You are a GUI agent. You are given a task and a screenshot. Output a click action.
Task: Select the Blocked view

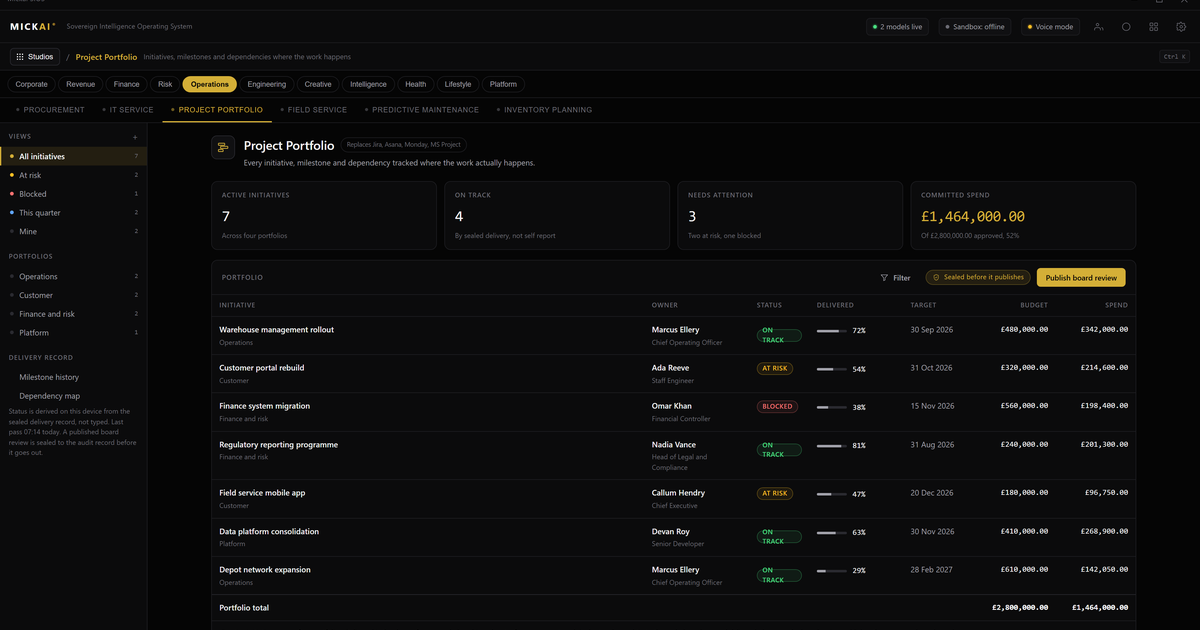click(73, 194)
